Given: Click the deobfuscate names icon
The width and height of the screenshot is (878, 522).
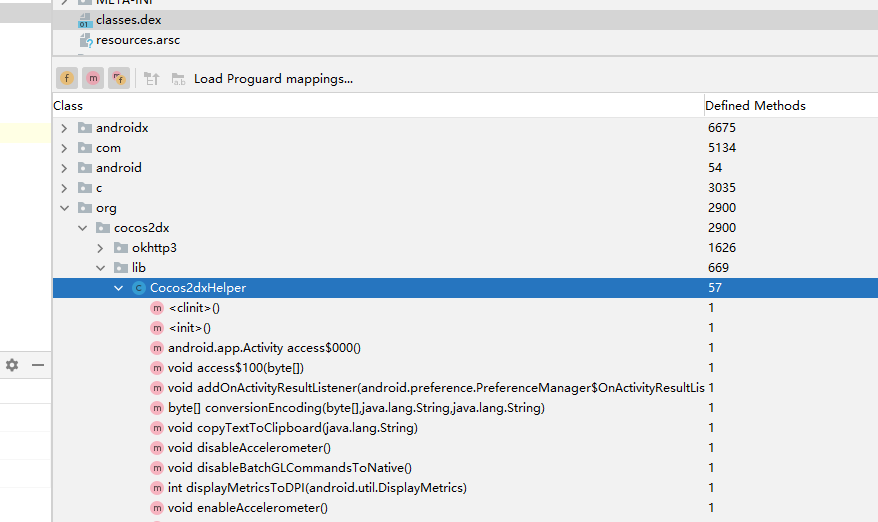Looking at the screenshot, I should [178, 79].
